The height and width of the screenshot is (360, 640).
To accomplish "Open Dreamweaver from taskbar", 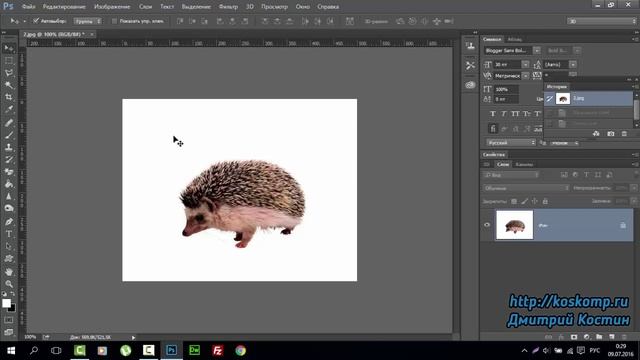I will (195, 350).
